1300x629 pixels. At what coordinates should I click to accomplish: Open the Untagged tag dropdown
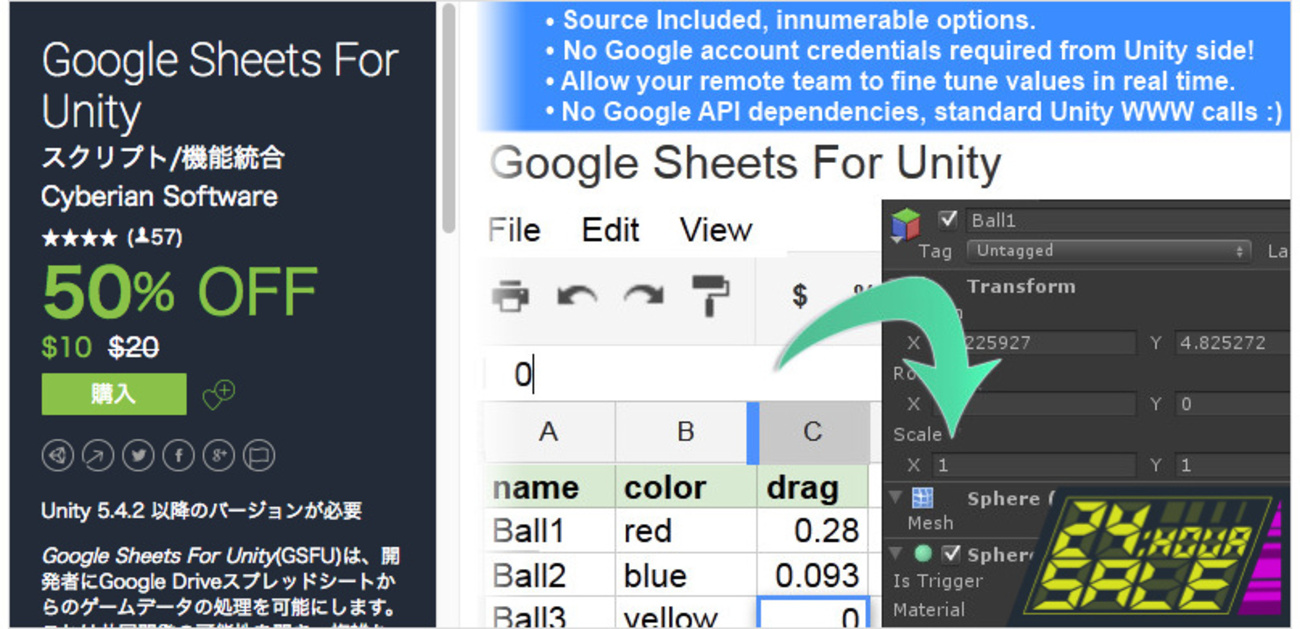[1110, 251]
